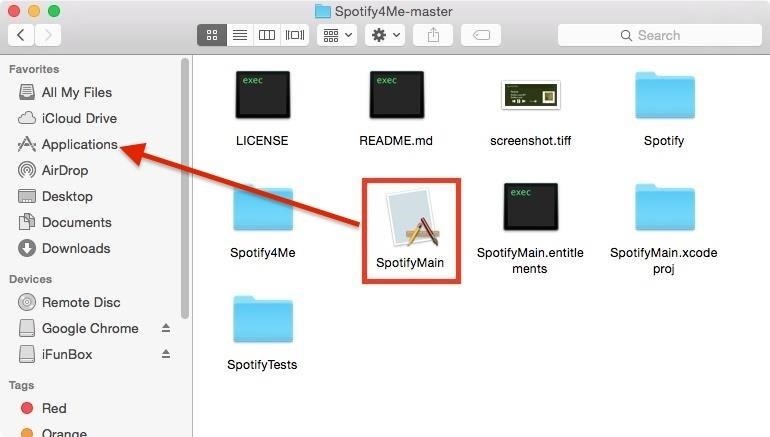Click the Share toolbar button
The height and width of the screenshot is (437, 770).
point(433,35)
